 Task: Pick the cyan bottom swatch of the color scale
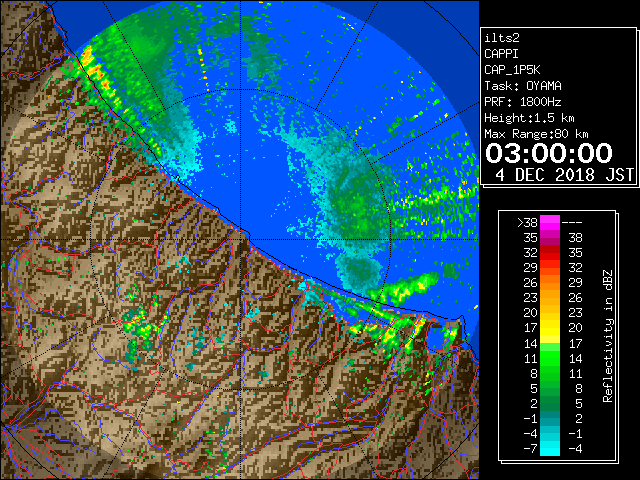coord(550,449)
